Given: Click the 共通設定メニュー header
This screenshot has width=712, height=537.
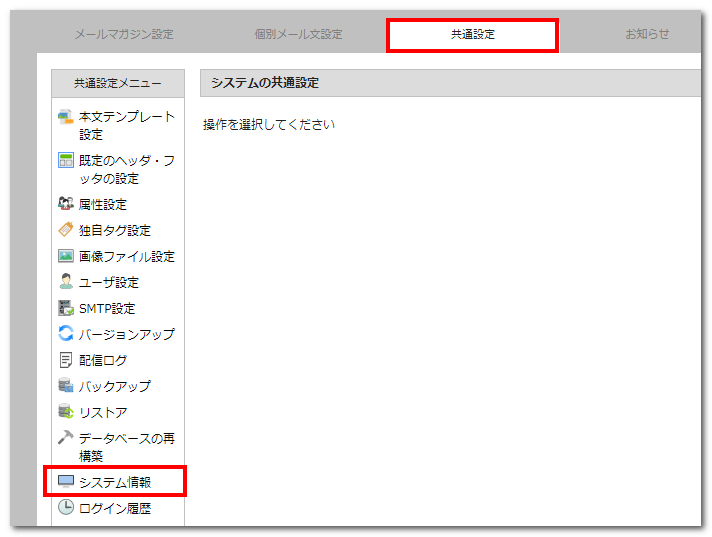Looking at the screenshot, I should pos(118,84).
